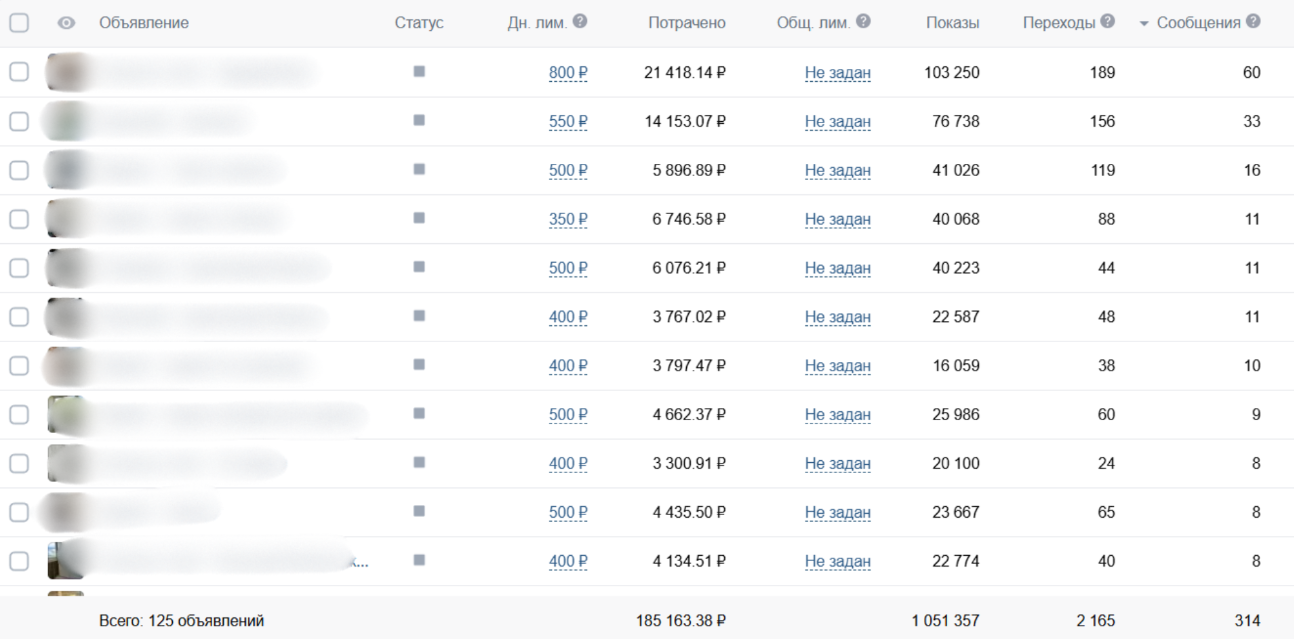Click status icon in the 6 746.58 ₽ row

pyautogui.click(x=419, y=218)
